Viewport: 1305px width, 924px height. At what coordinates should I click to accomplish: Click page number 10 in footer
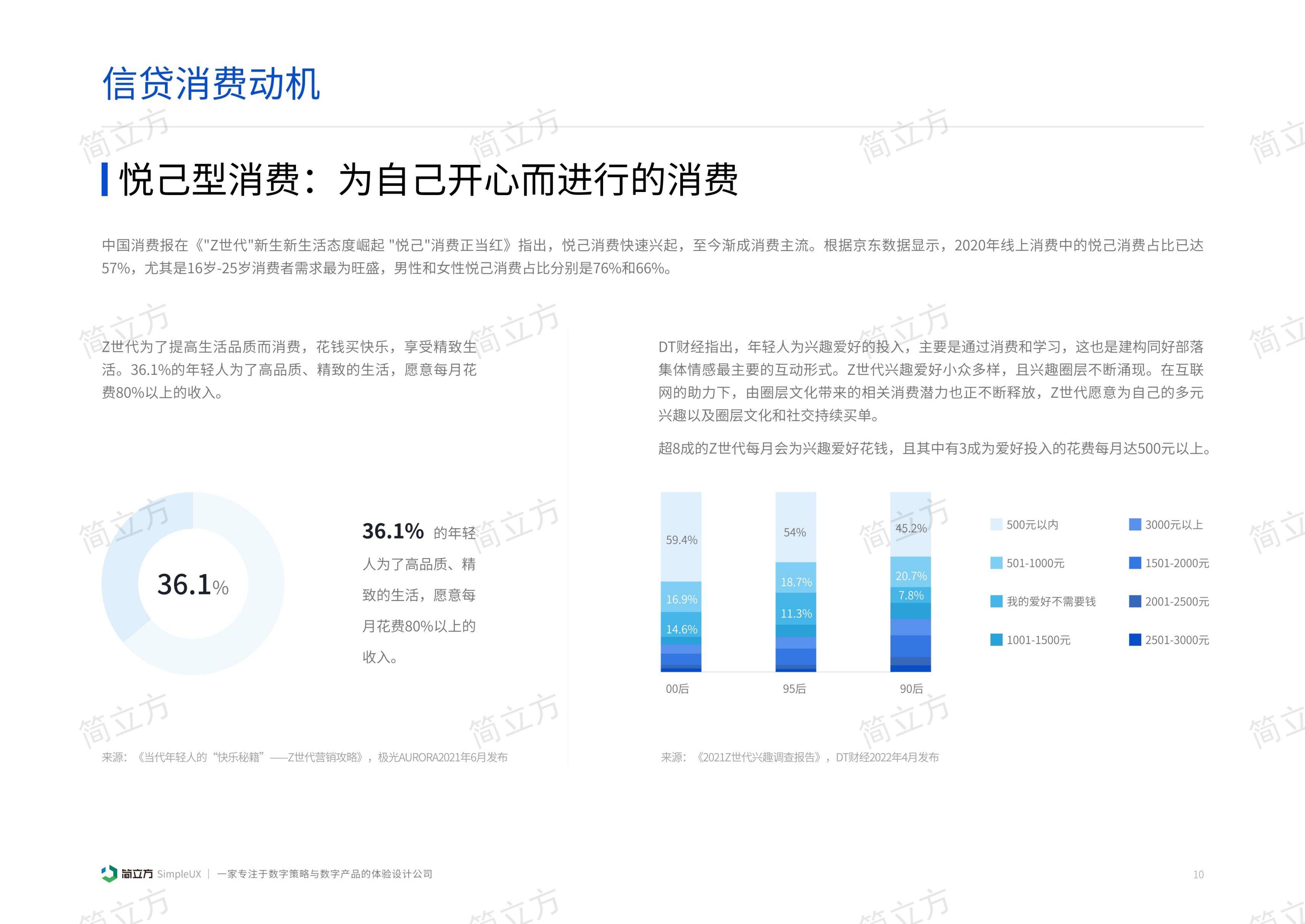pyautogui.click(x=1198, y=874)
